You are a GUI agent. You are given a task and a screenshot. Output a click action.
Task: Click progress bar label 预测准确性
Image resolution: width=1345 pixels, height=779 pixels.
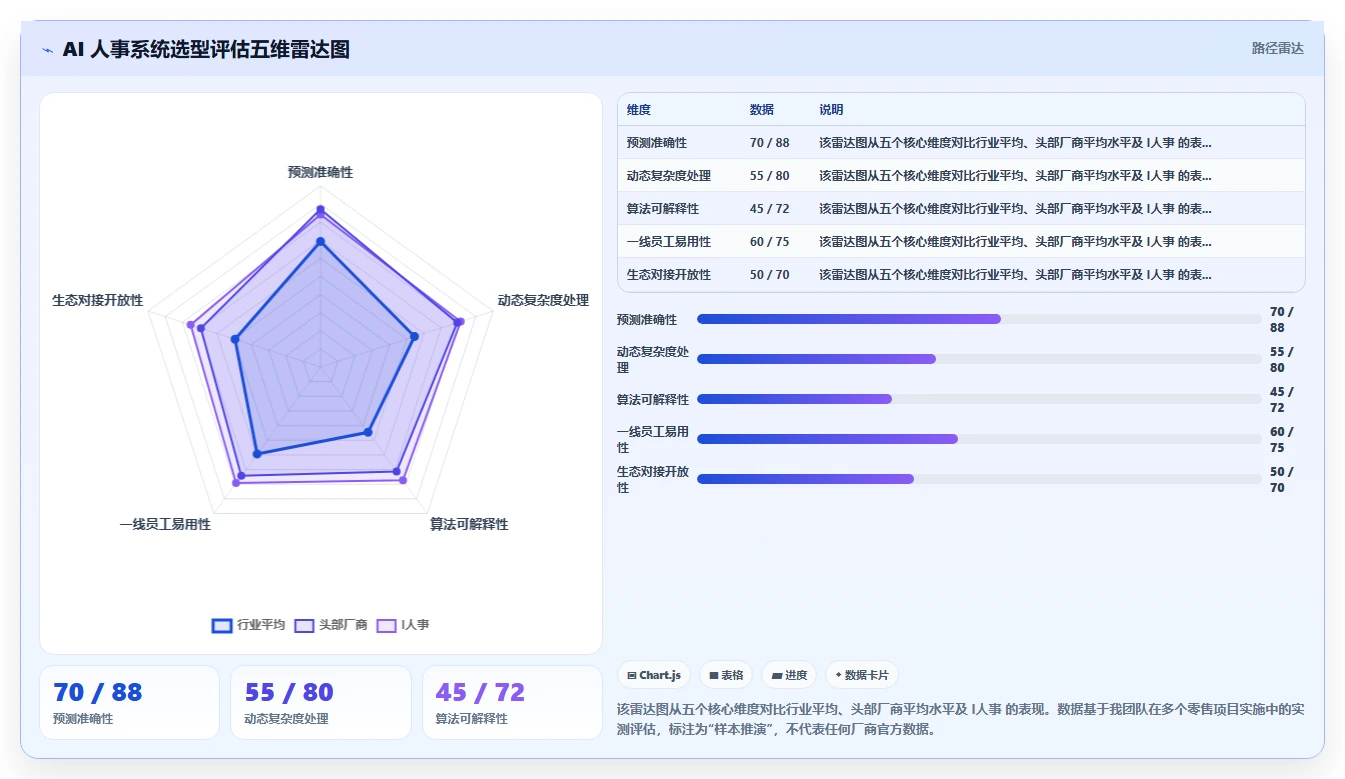647,320
